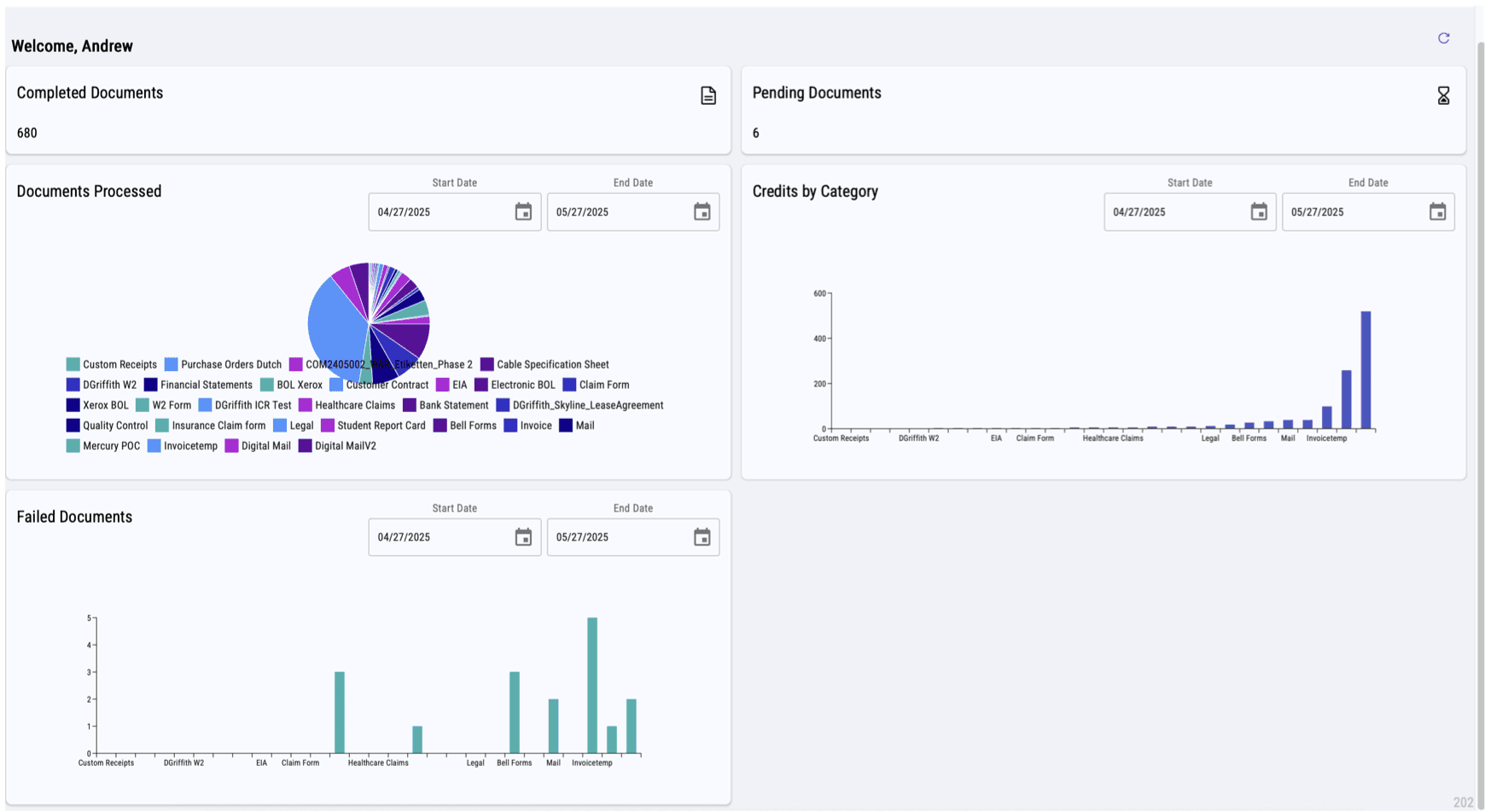The width and height of the screenshot is (1485, 812).
Task: Toggle Purchase Orders Dutch legend entry
Action: coord(223,364)
